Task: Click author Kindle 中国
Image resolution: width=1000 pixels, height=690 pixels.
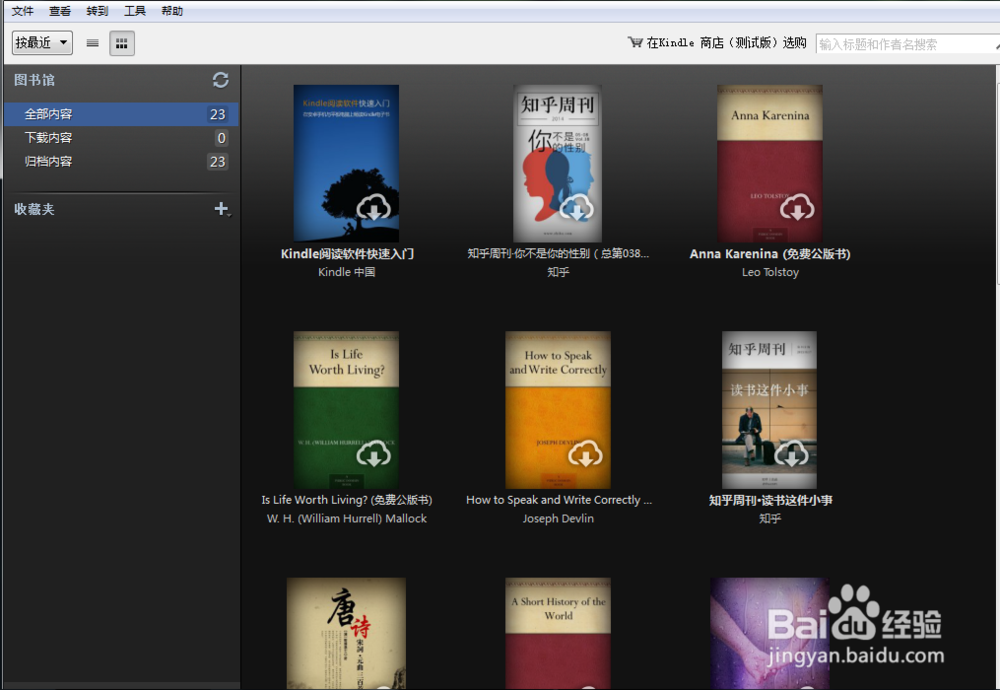Action: (x=347, y=272)
